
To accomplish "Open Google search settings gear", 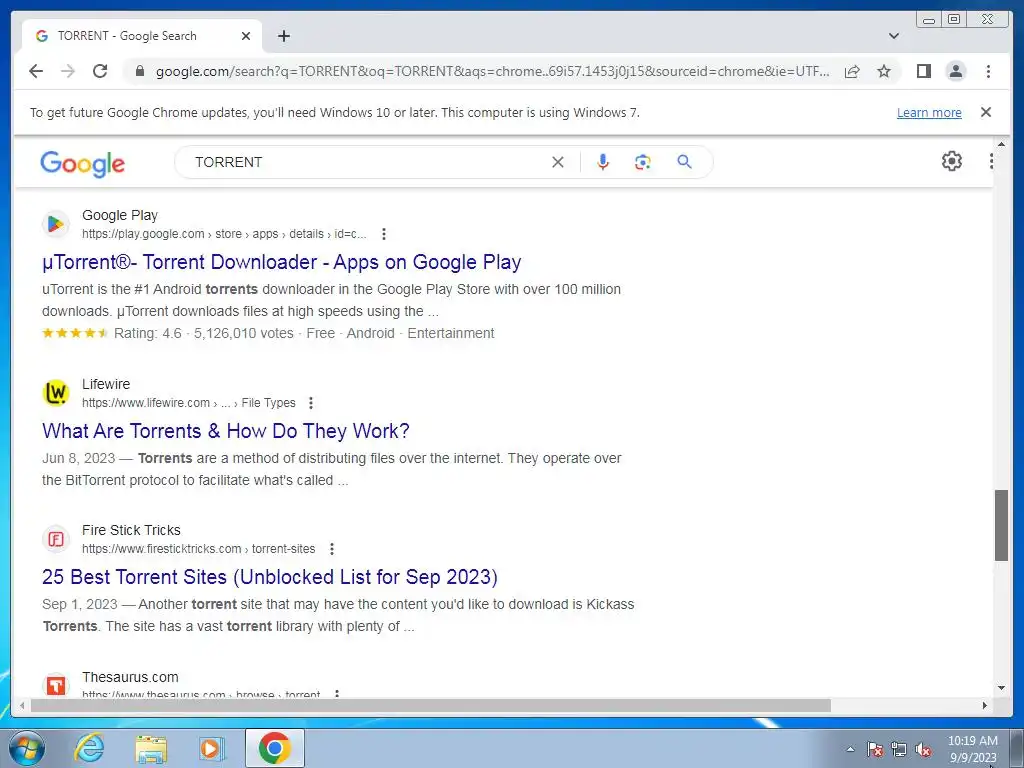I will (x=952, y=161).
